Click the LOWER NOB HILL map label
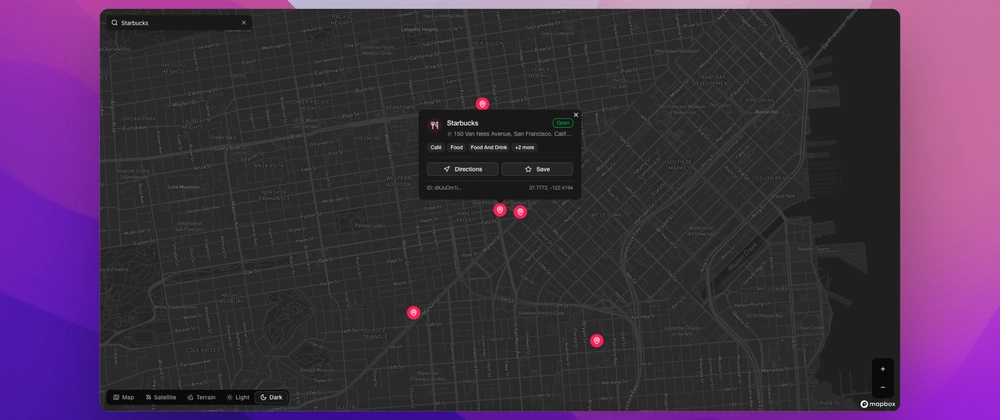Screen dimensions: 1000x420 [540, 72]
